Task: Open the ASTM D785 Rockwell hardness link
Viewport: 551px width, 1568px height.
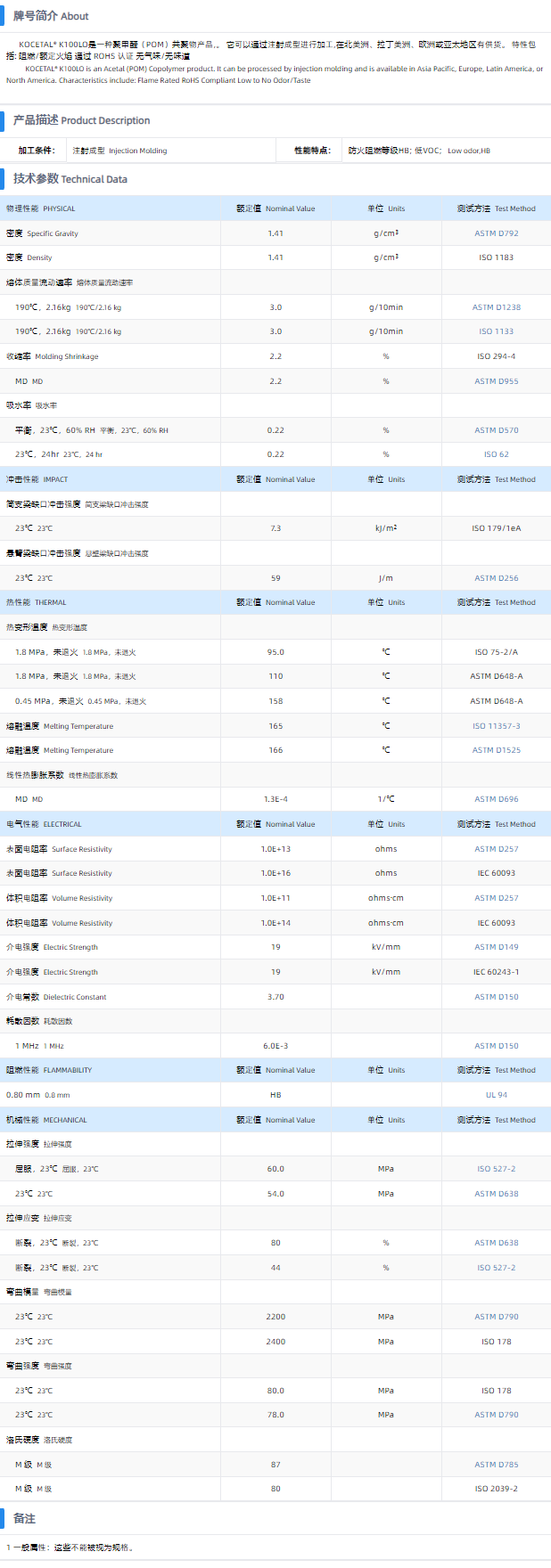Action: point(496,1465)
